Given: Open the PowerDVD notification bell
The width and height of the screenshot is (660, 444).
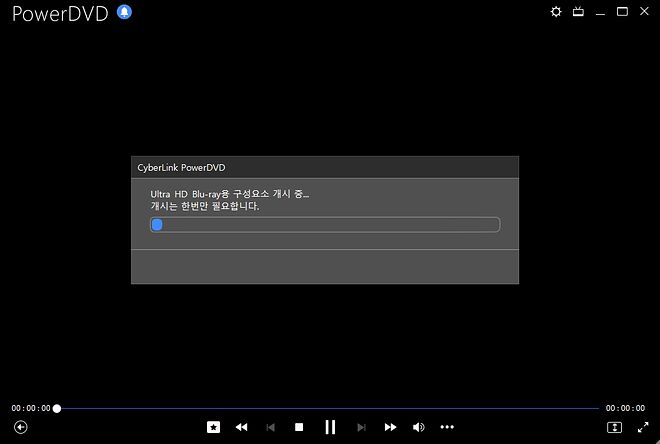Looking at the screenshot, I should (x=124, y=12).
